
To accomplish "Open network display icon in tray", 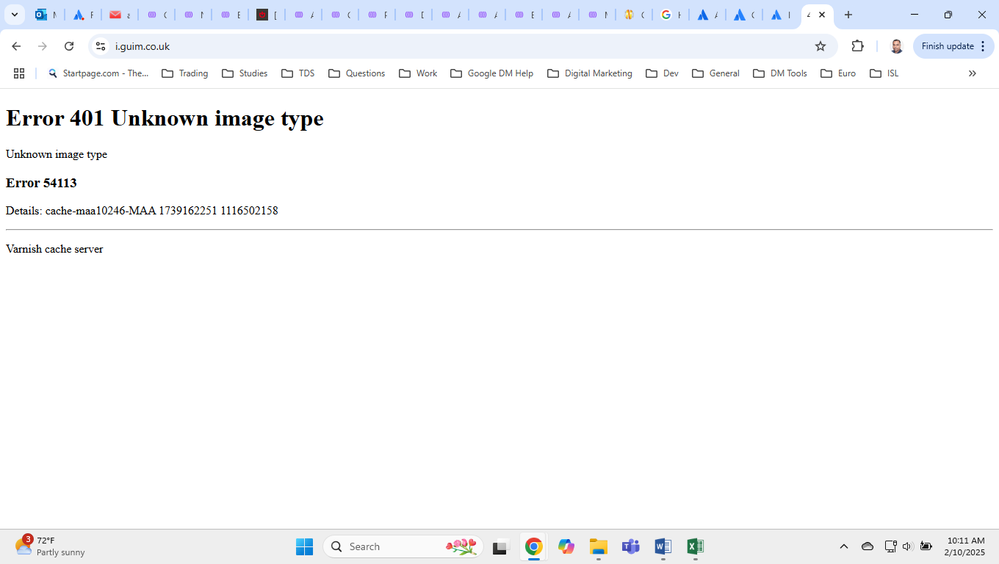I will [891, 546].
